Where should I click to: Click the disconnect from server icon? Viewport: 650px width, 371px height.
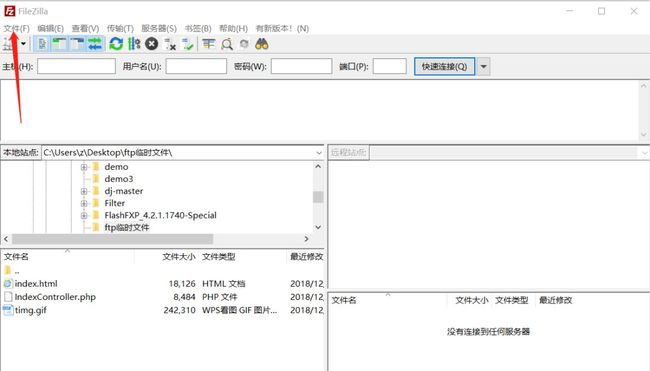170,44
